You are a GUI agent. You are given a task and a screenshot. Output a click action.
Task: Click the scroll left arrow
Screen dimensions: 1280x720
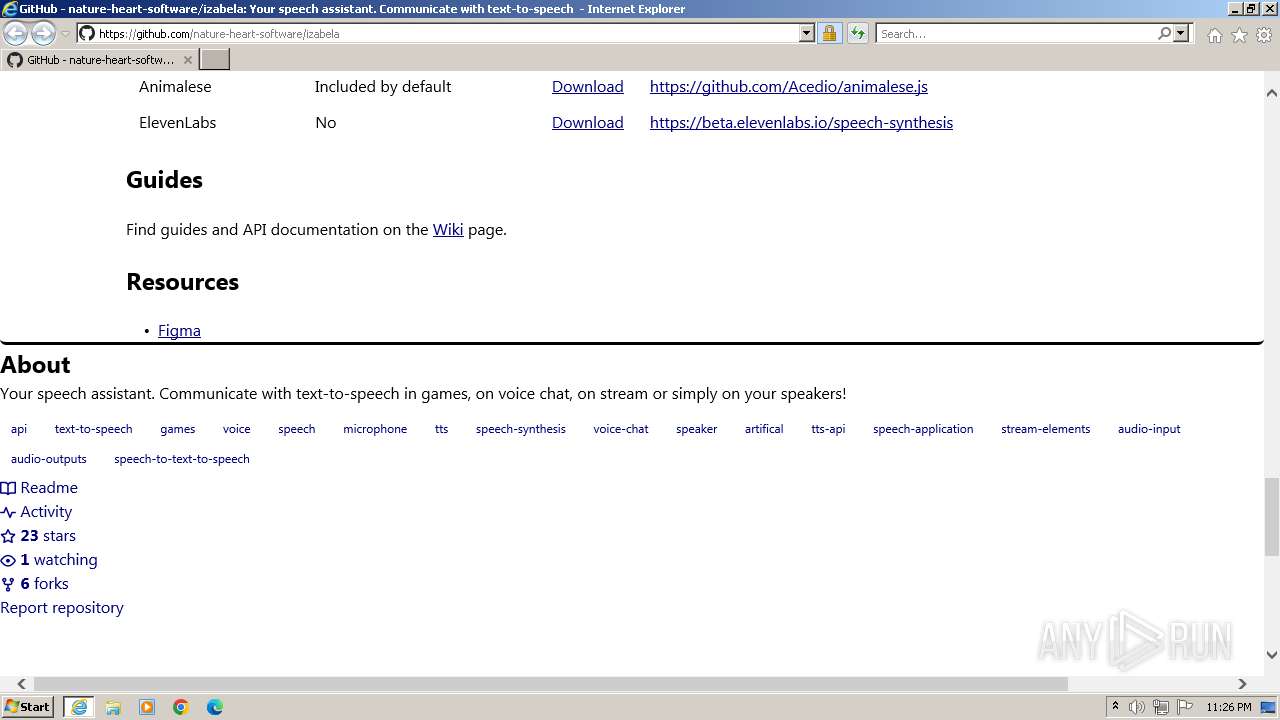point(21,684)
